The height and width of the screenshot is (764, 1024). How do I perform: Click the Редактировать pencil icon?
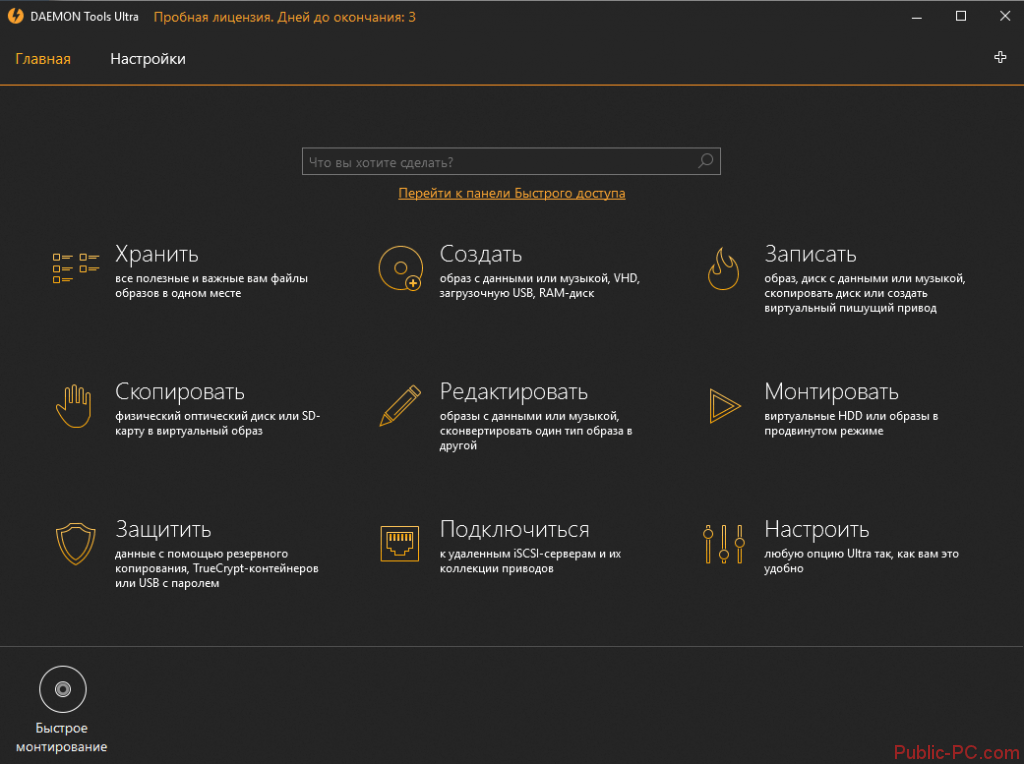pos(399,406)
